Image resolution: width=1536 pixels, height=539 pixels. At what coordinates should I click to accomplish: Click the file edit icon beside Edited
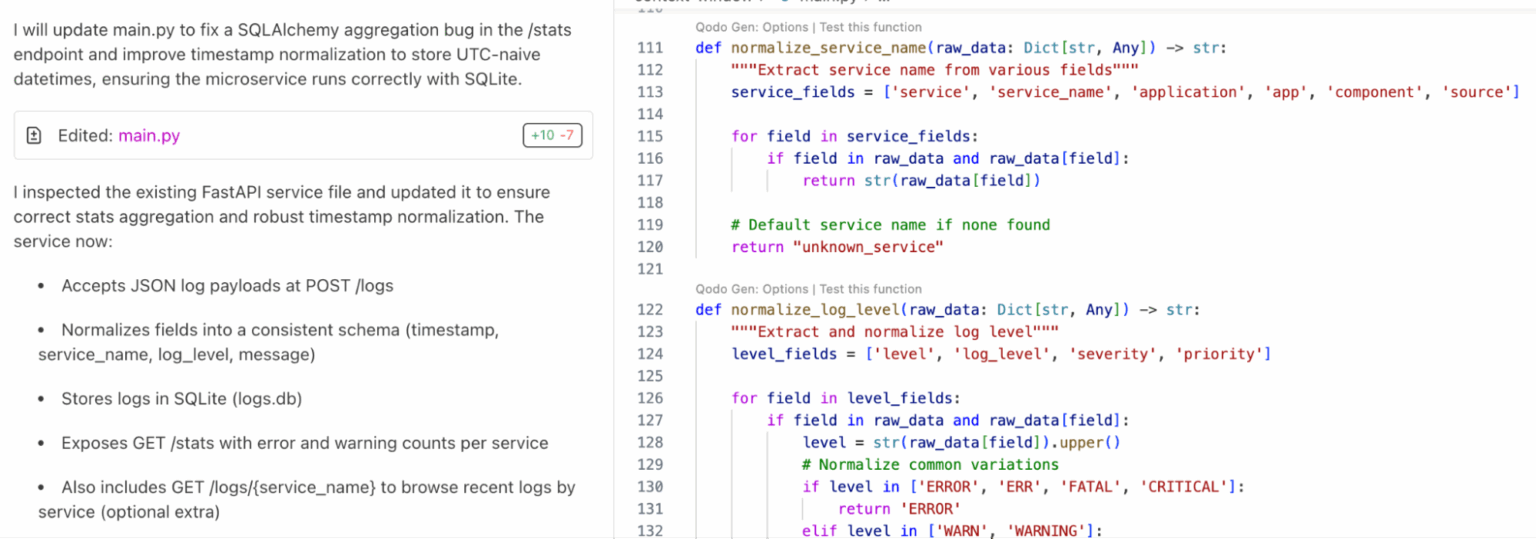(x=34, y=135)
